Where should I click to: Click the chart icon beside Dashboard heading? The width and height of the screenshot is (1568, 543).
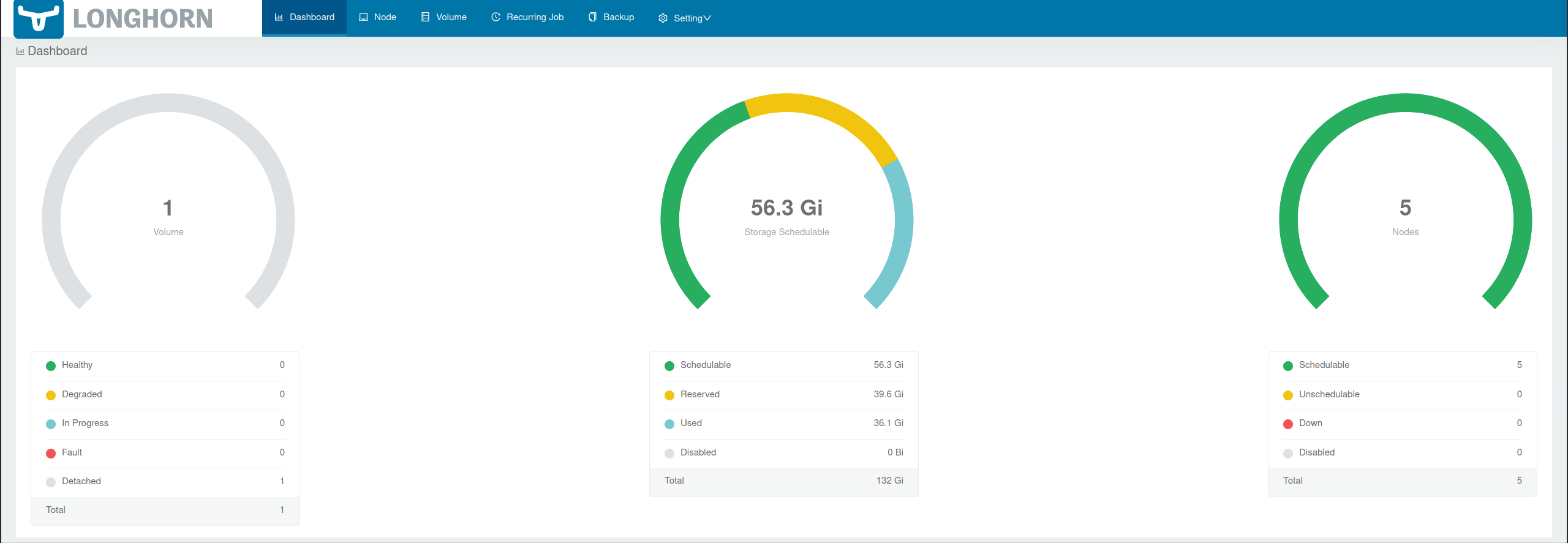coord(20,51)
